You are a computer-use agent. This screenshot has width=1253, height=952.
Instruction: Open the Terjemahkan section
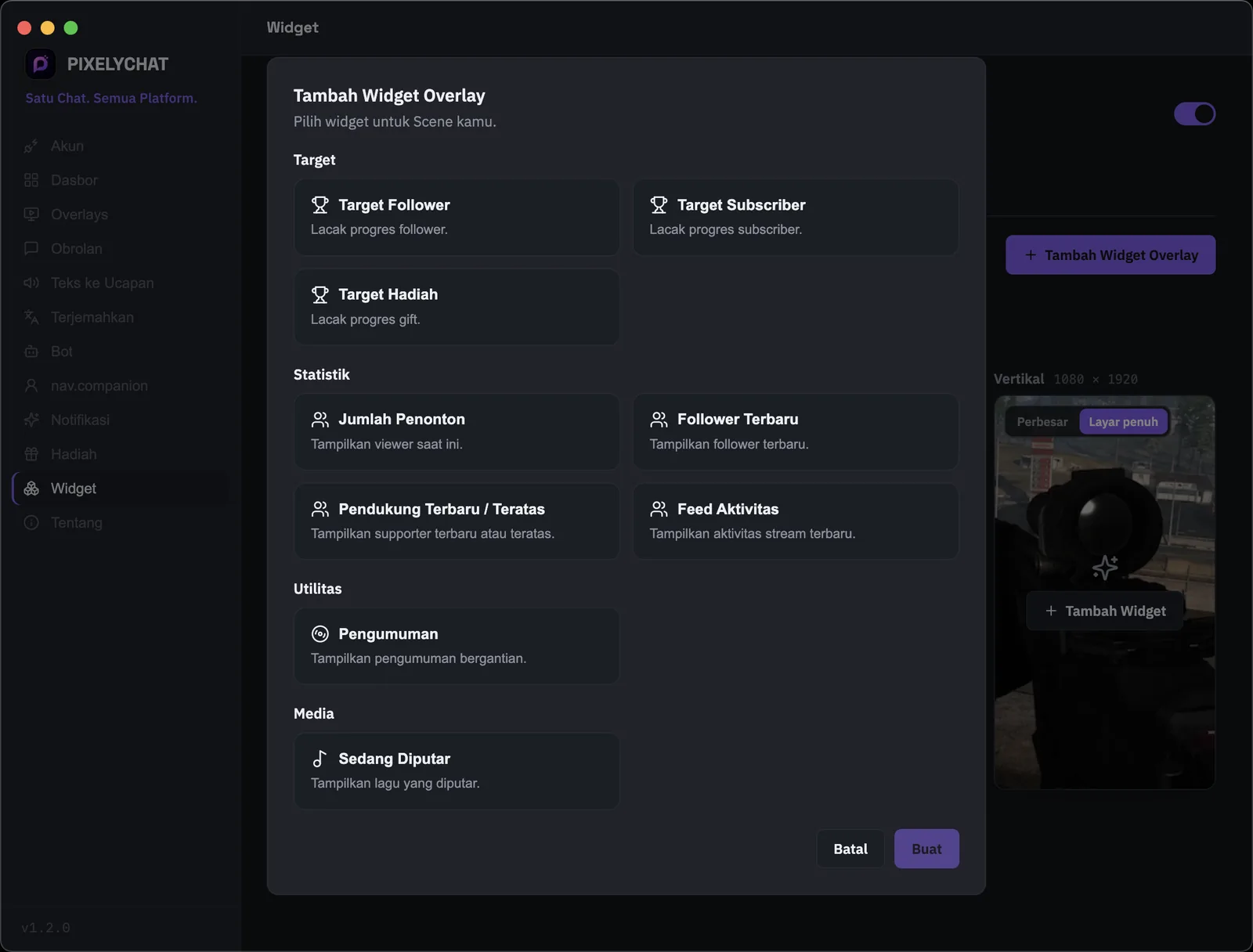(121, 317)
